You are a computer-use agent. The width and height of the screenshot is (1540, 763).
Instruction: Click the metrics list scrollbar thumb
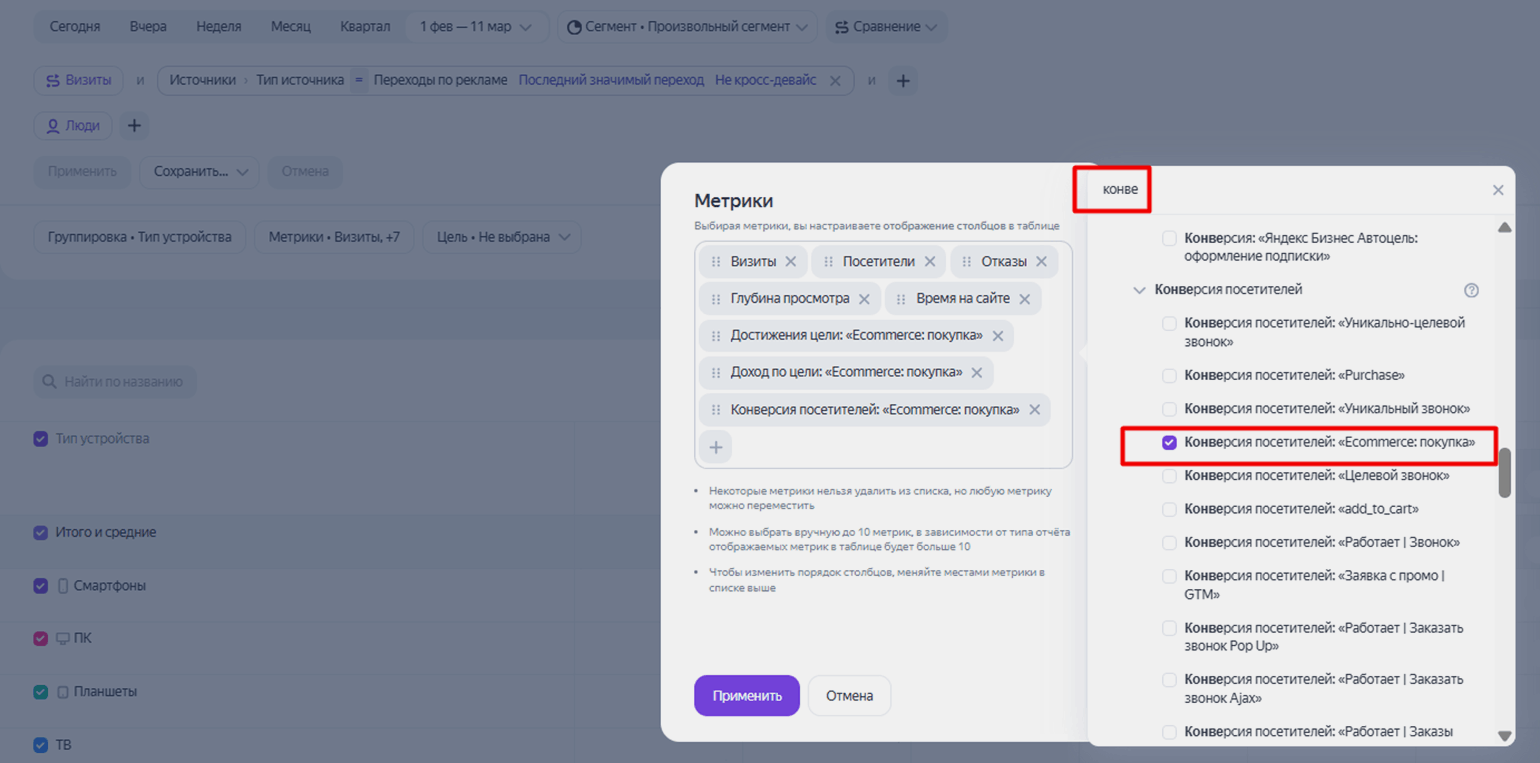click(x=1504, y=472)
